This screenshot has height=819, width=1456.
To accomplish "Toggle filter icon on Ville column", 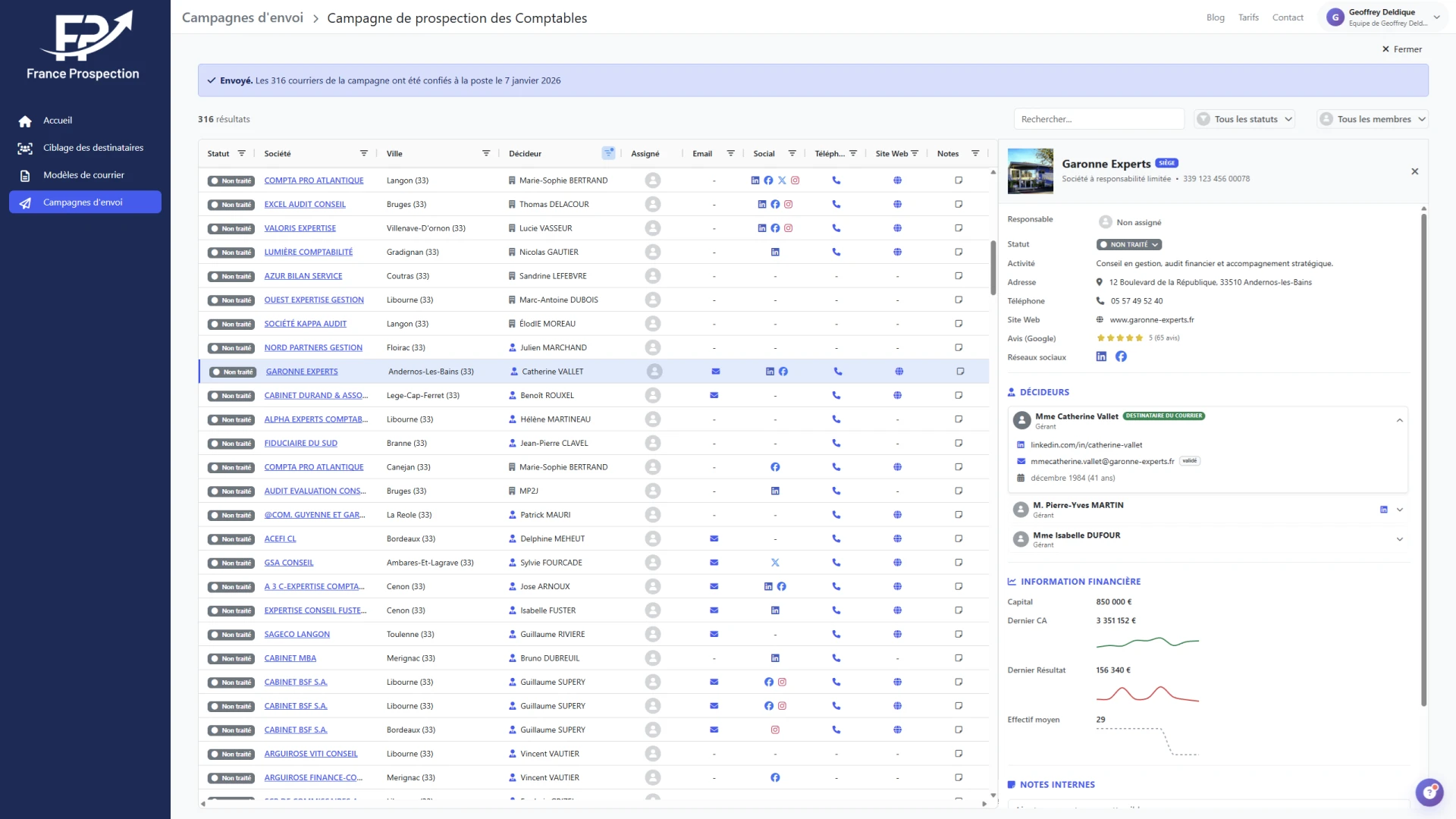I will 486,153.
